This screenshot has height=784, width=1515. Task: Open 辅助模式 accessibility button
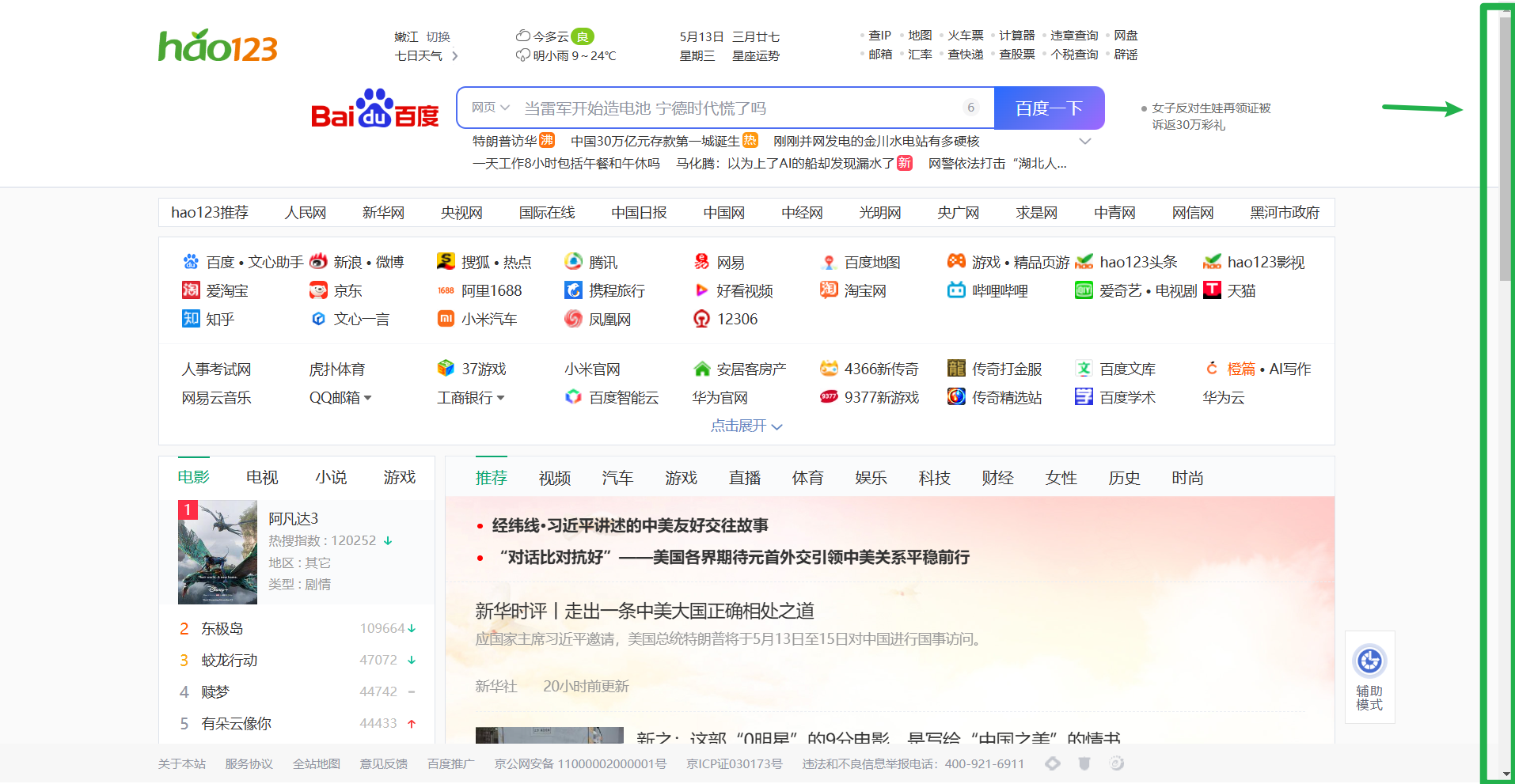[x=1369, y=677]
